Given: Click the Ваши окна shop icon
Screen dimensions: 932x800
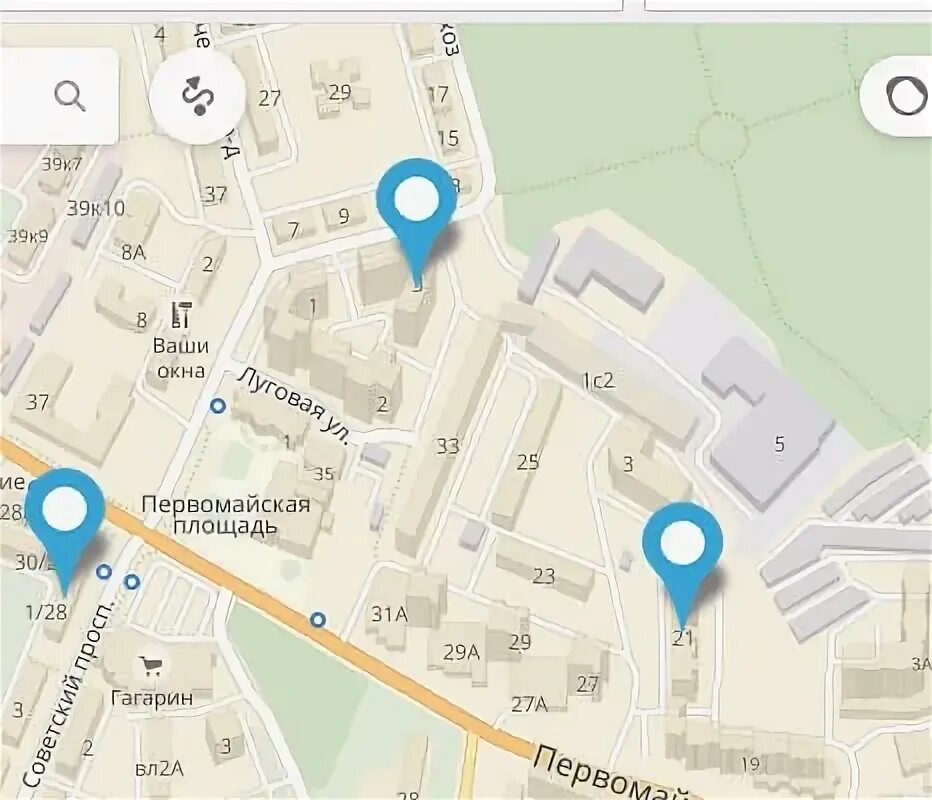Looking at the screenshot, I should (181, 314).
